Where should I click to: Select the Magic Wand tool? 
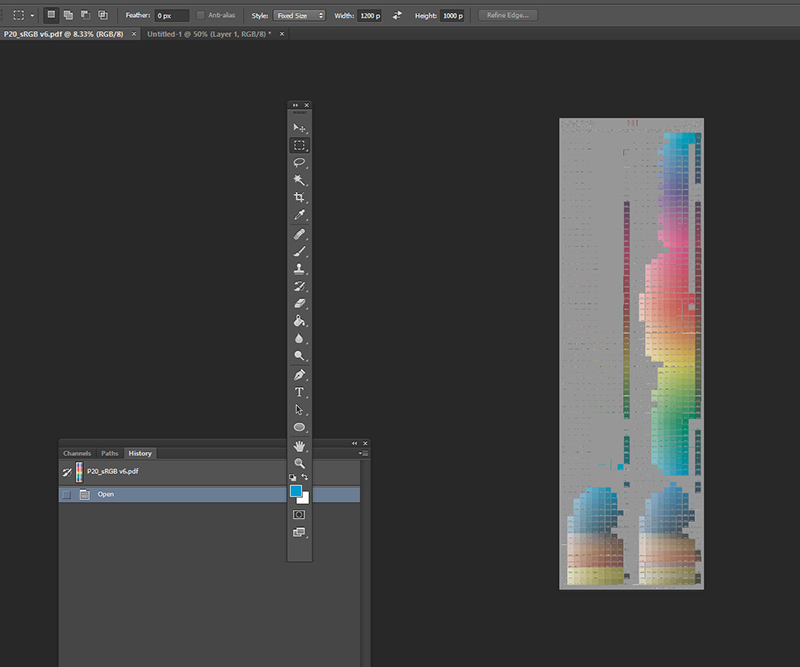(x=299, y=180)
